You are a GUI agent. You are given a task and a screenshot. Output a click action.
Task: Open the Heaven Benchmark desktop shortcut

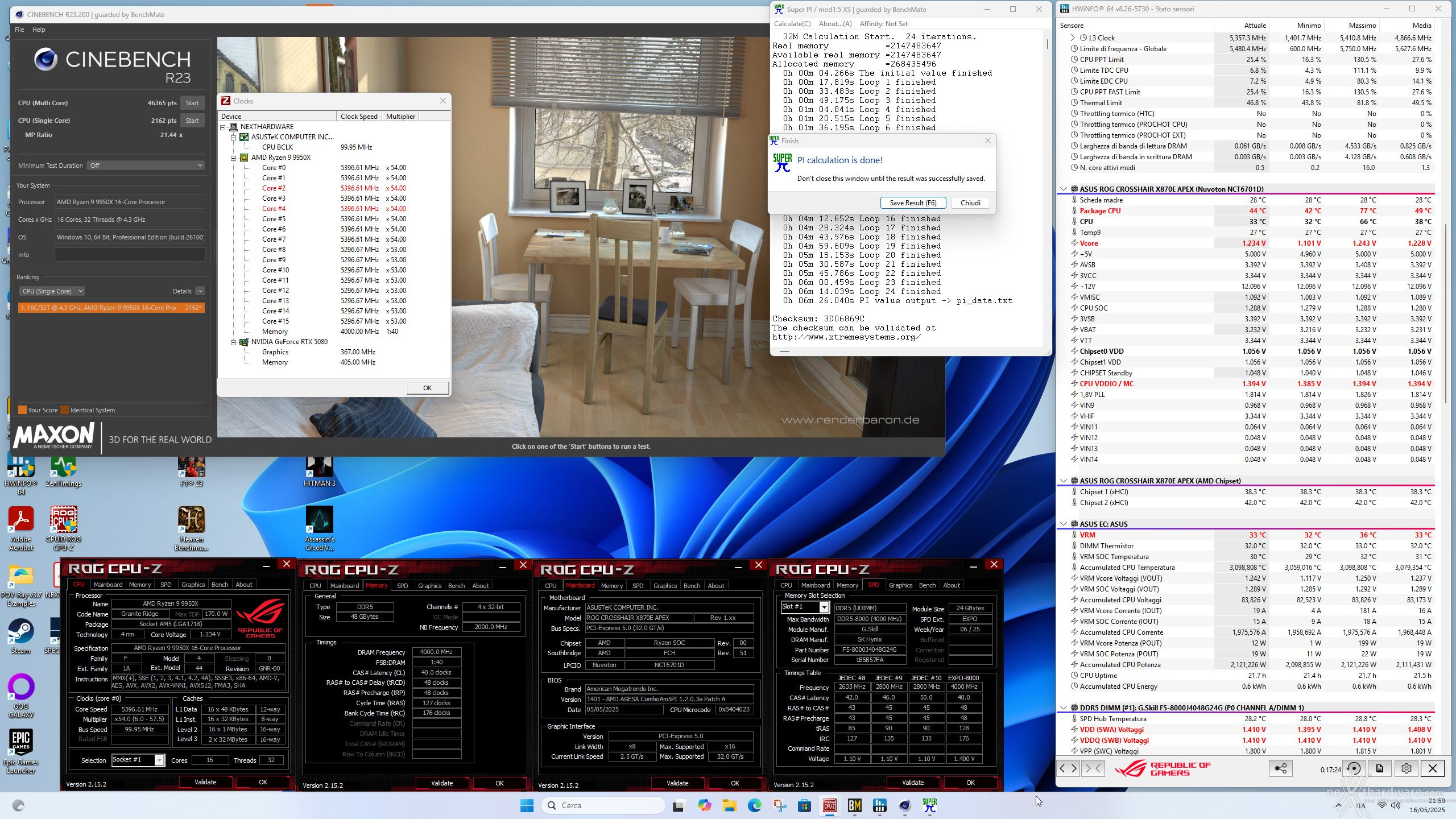191,529
